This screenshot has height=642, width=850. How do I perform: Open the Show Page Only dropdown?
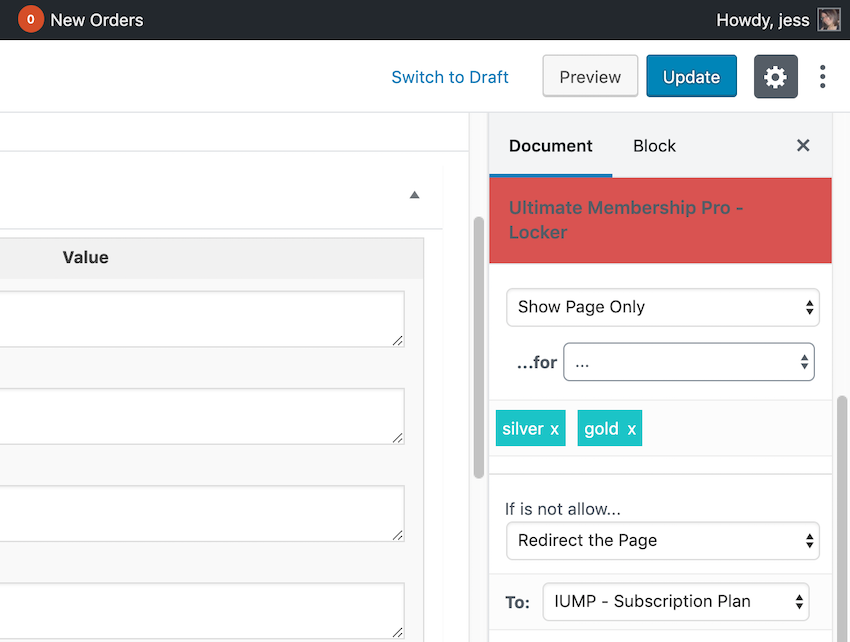point(662,307)
